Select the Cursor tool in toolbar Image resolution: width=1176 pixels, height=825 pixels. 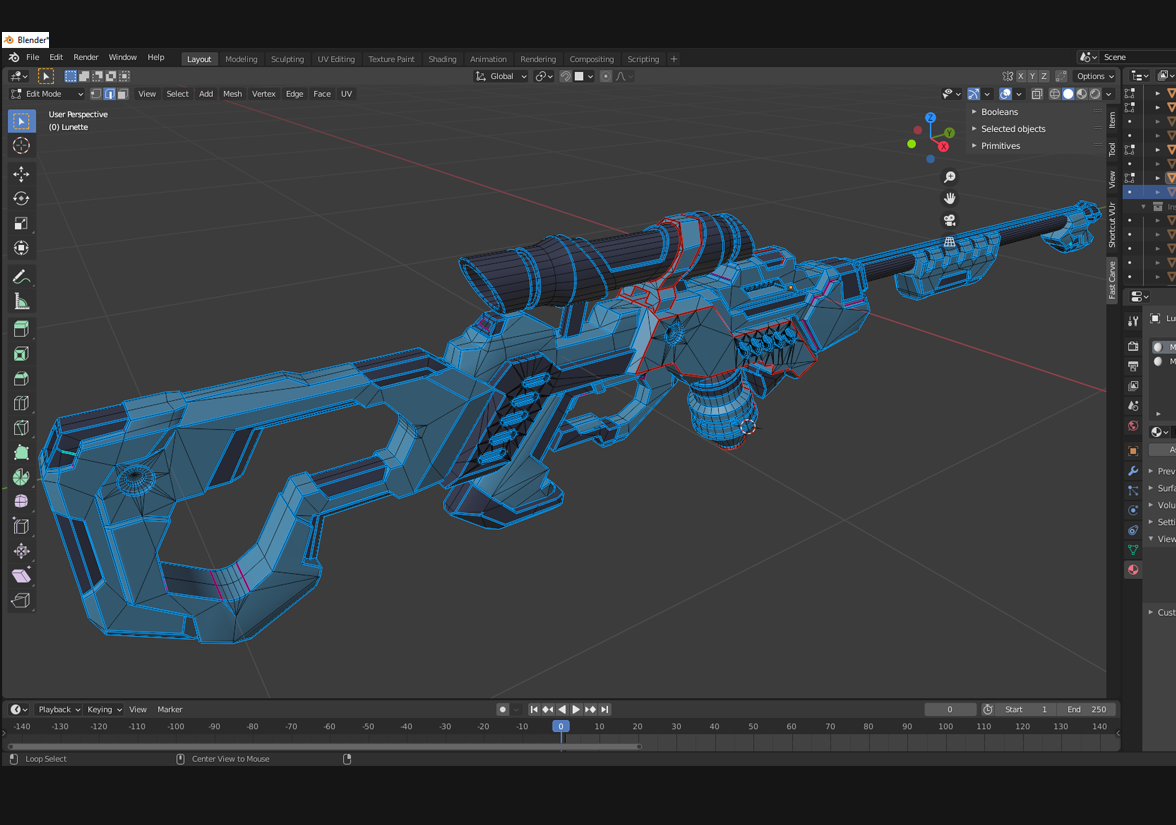[x=21, y=146]
